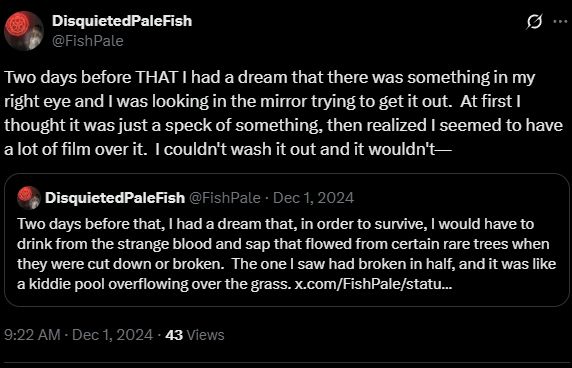The height and width of the screenshot is (368, 572).
Task: Open DisquietedPaleFish's large profile avatar
Action: click(x=24, y=31)
